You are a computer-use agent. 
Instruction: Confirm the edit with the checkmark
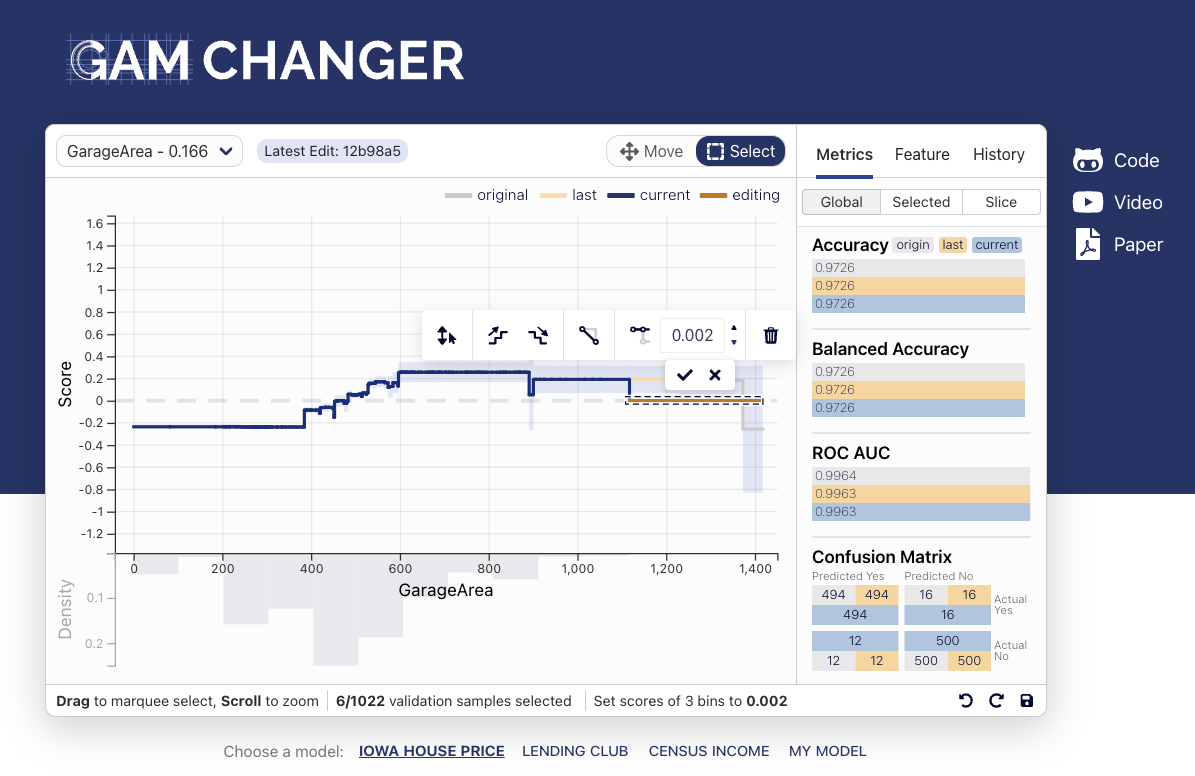click(x=684, y=375)
